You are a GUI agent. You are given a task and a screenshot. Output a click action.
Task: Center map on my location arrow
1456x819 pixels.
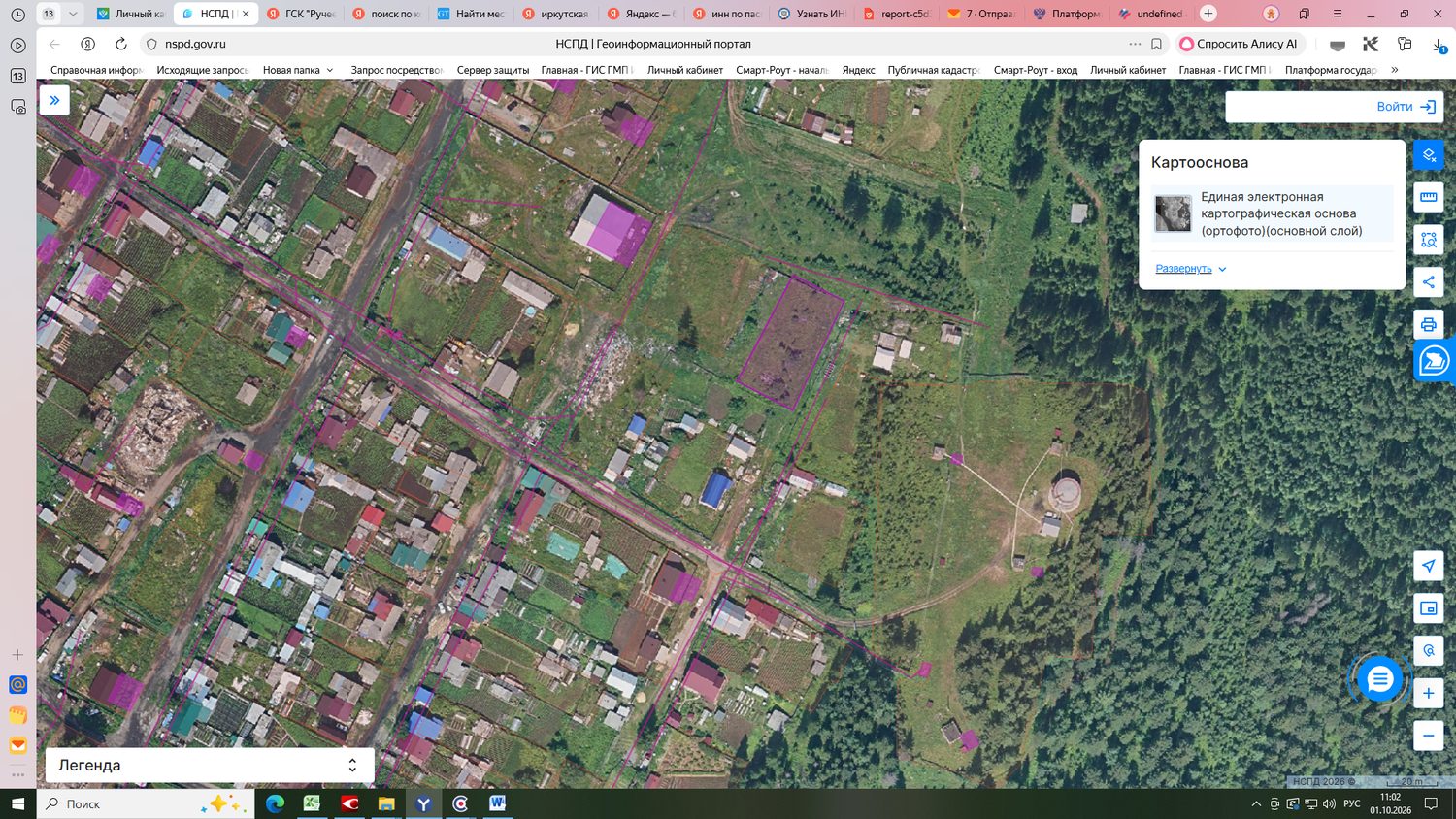(x=1429, y=566)
